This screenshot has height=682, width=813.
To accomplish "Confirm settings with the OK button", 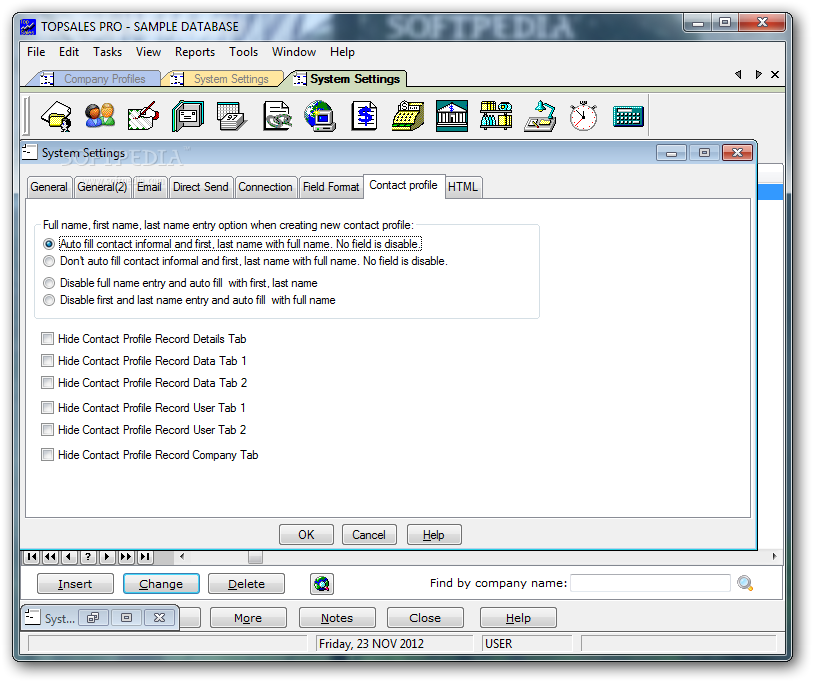I will click(x=306, y=535).
